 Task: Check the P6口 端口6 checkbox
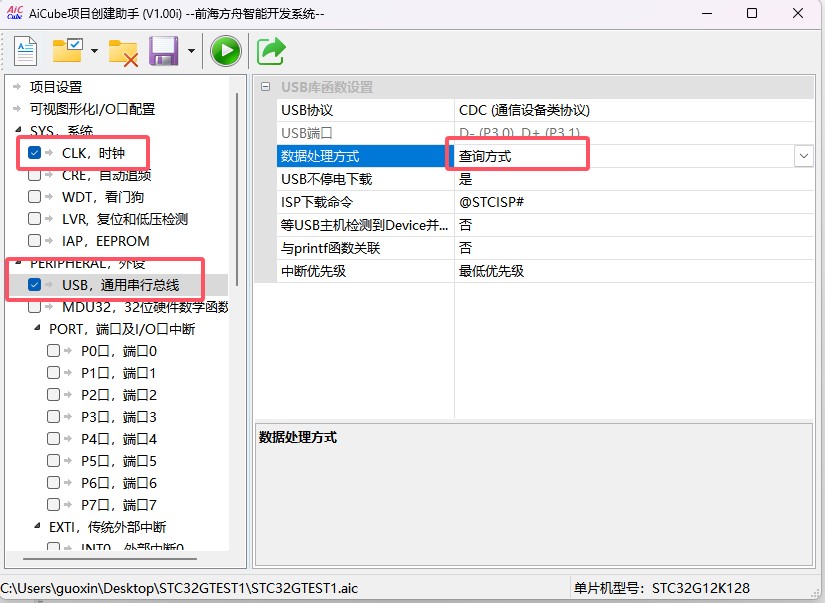(53, 483)
